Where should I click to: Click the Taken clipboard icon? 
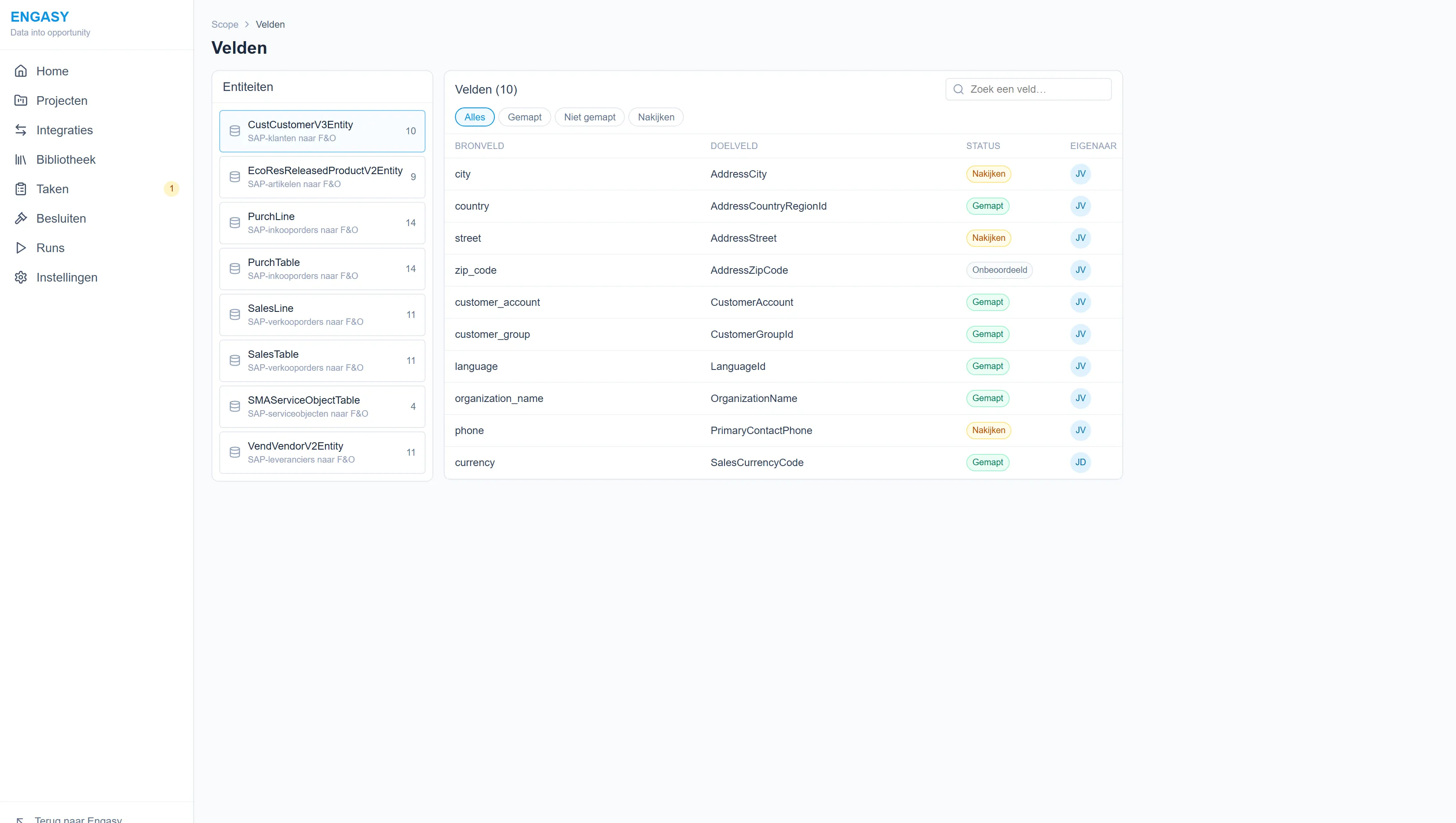coord(21,189)
